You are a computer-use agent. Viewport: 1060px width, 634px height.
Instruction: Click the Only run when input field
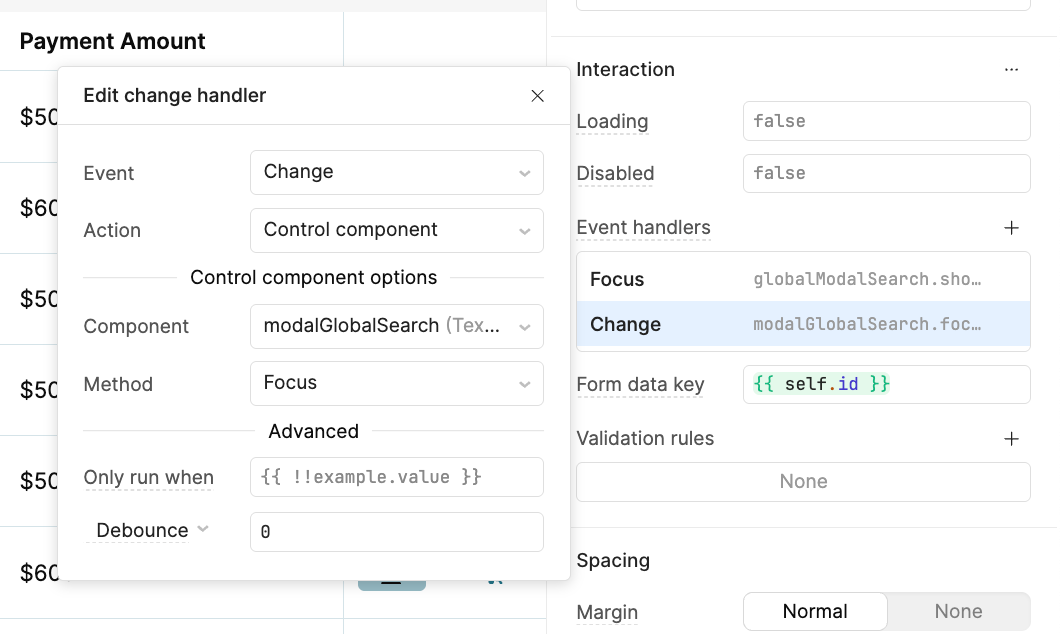(x=396, y=477)
